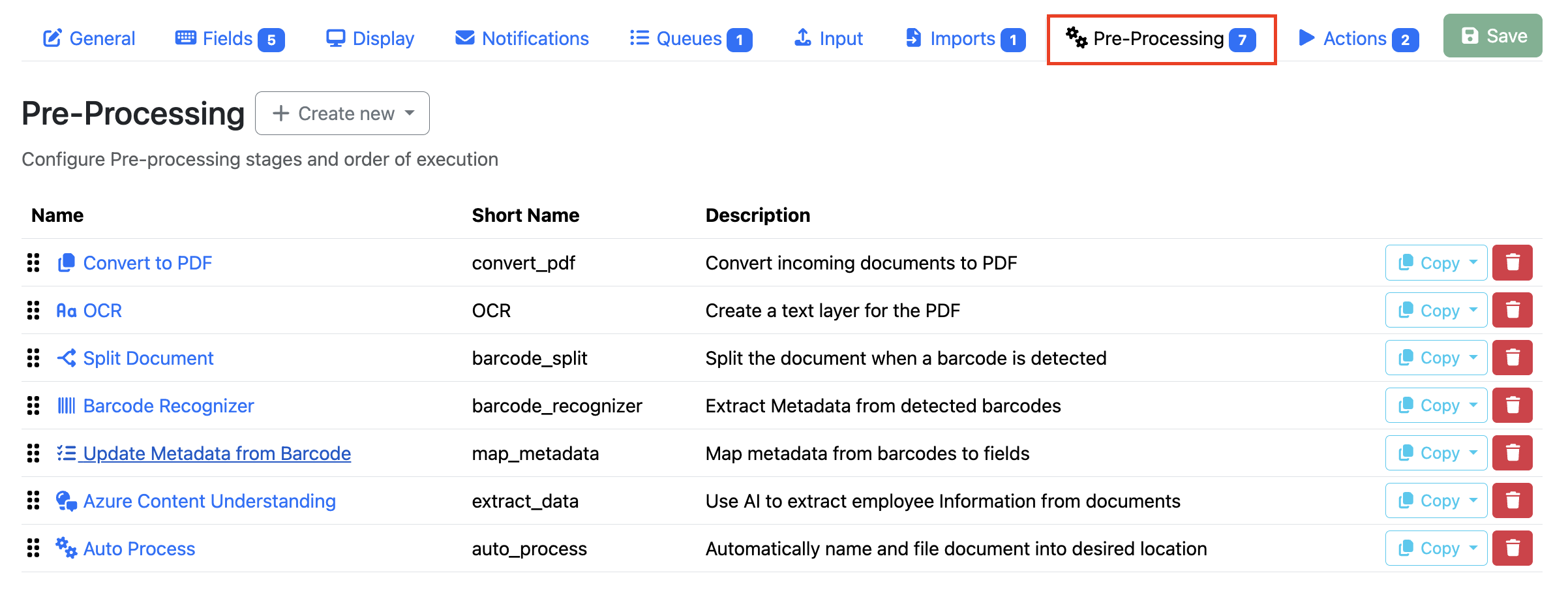Click the Aa icon beside OCR

[67, 311]
